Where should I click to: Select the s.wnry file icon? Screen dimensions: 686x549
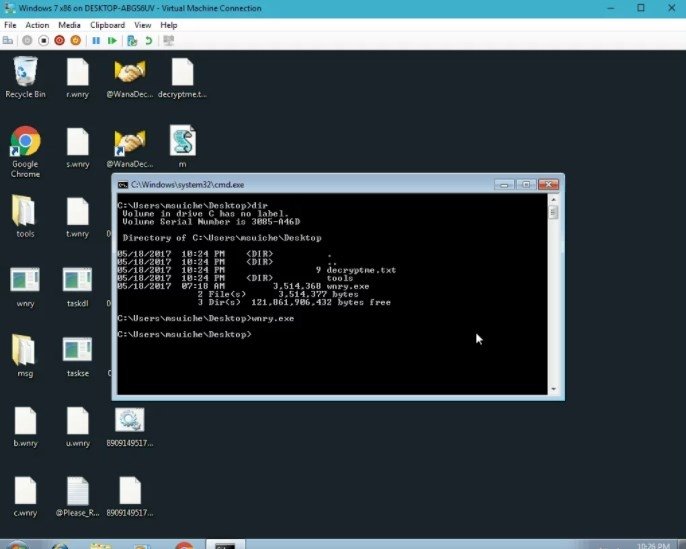click(78, 148)
